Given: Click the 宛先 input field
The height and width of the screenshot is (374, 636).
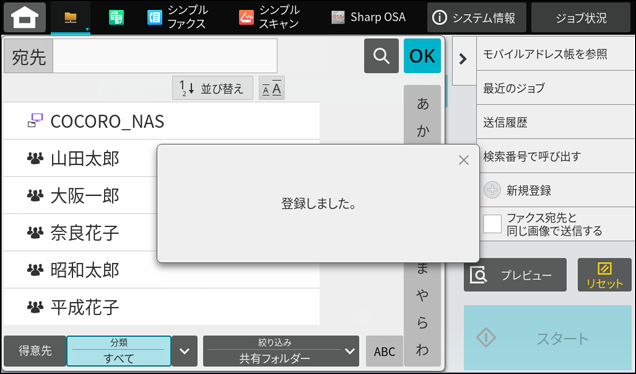Looking at the screenshot, I should [165, 56].
